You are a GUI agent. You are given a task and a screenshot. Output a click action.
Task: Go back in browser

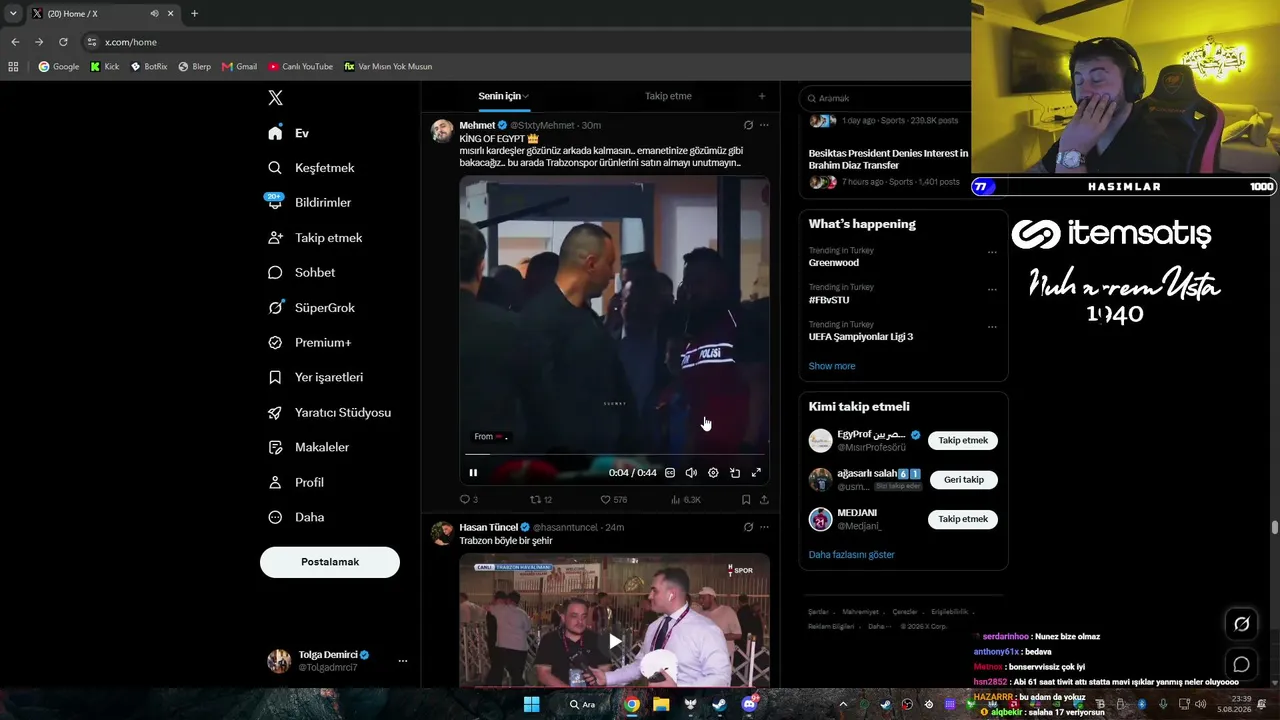pyautogui.click(x=15, y=42)
